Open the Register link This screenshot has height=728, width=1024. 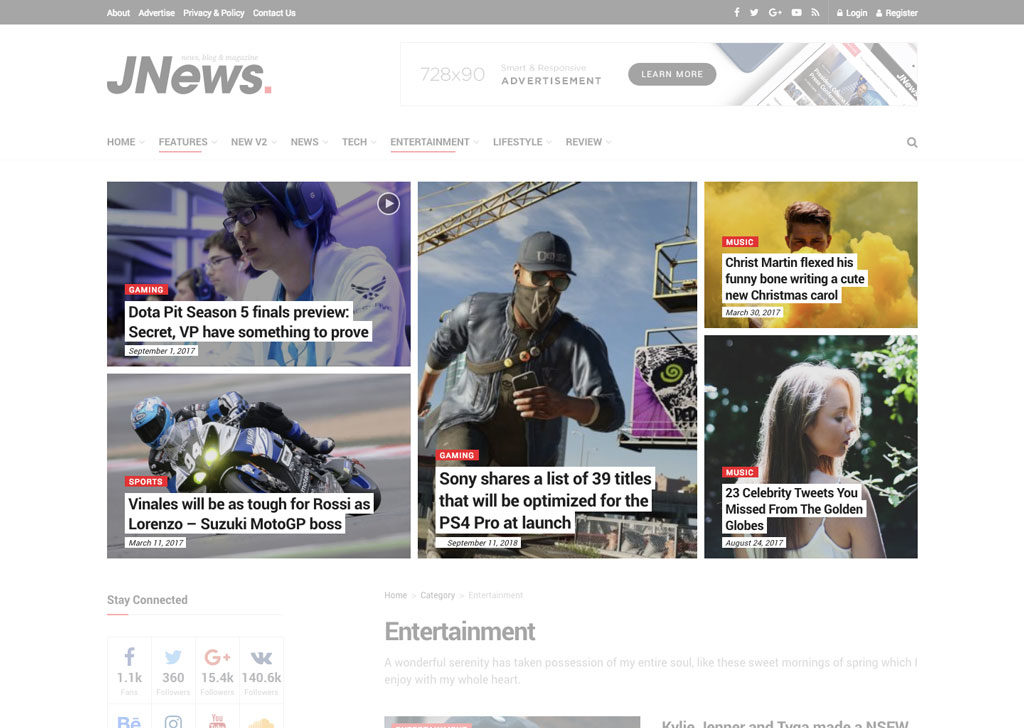pos(897,13)
